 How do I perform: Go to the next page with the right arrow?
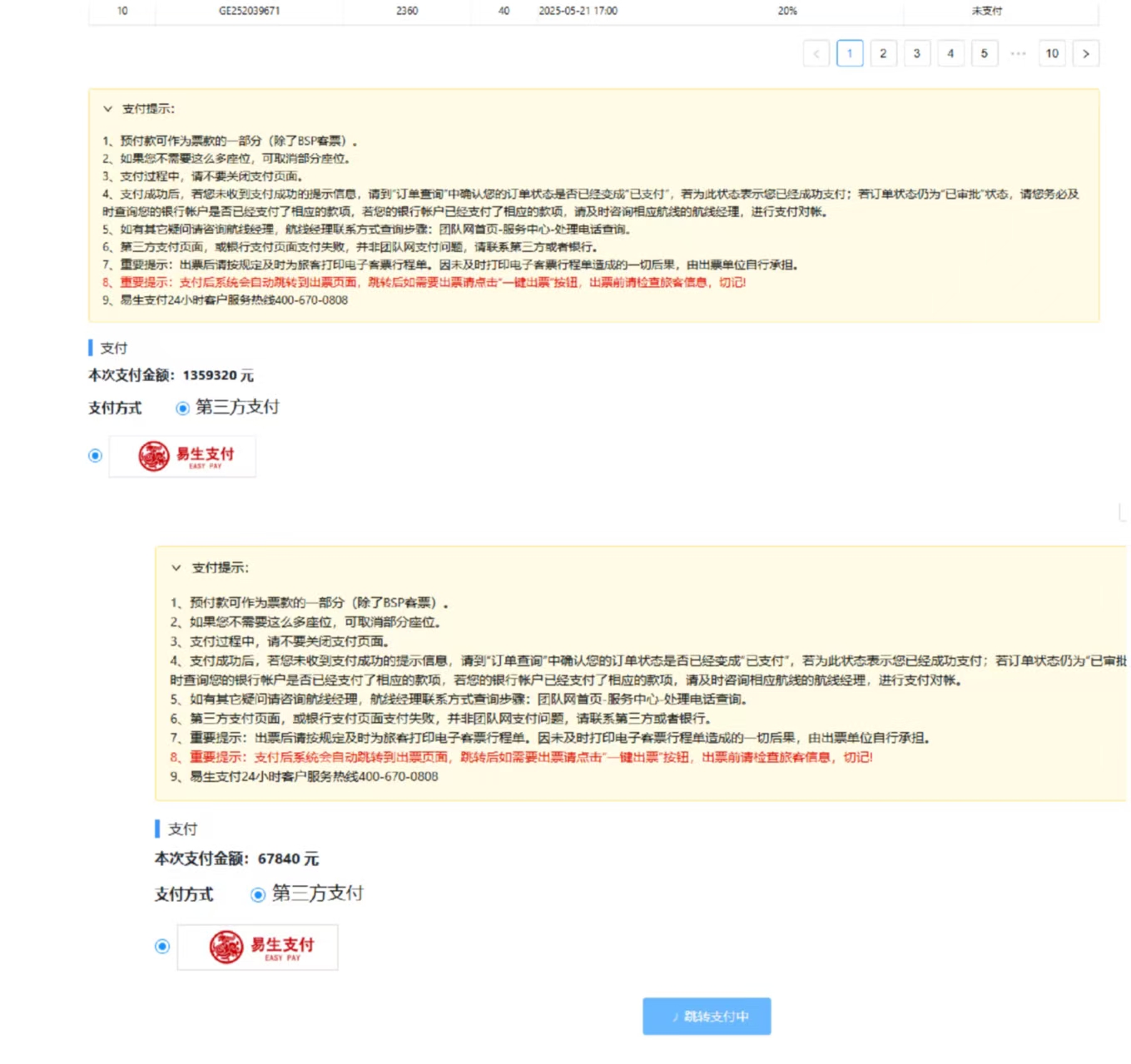tap(1085, 53)
